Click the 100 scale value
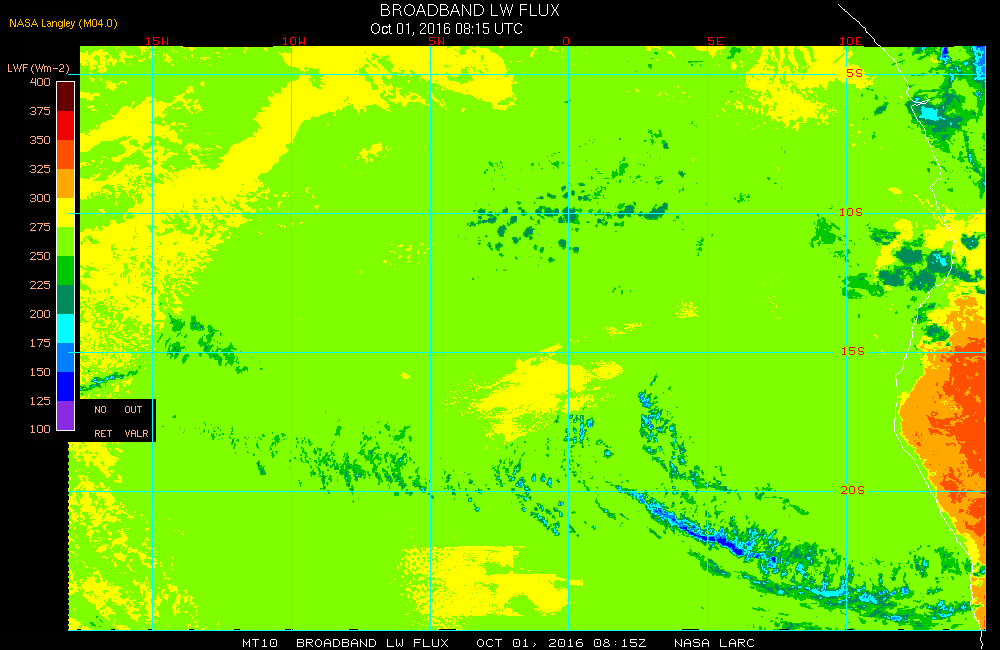Viewport: 1000px width, 650px height. (40, 429)
